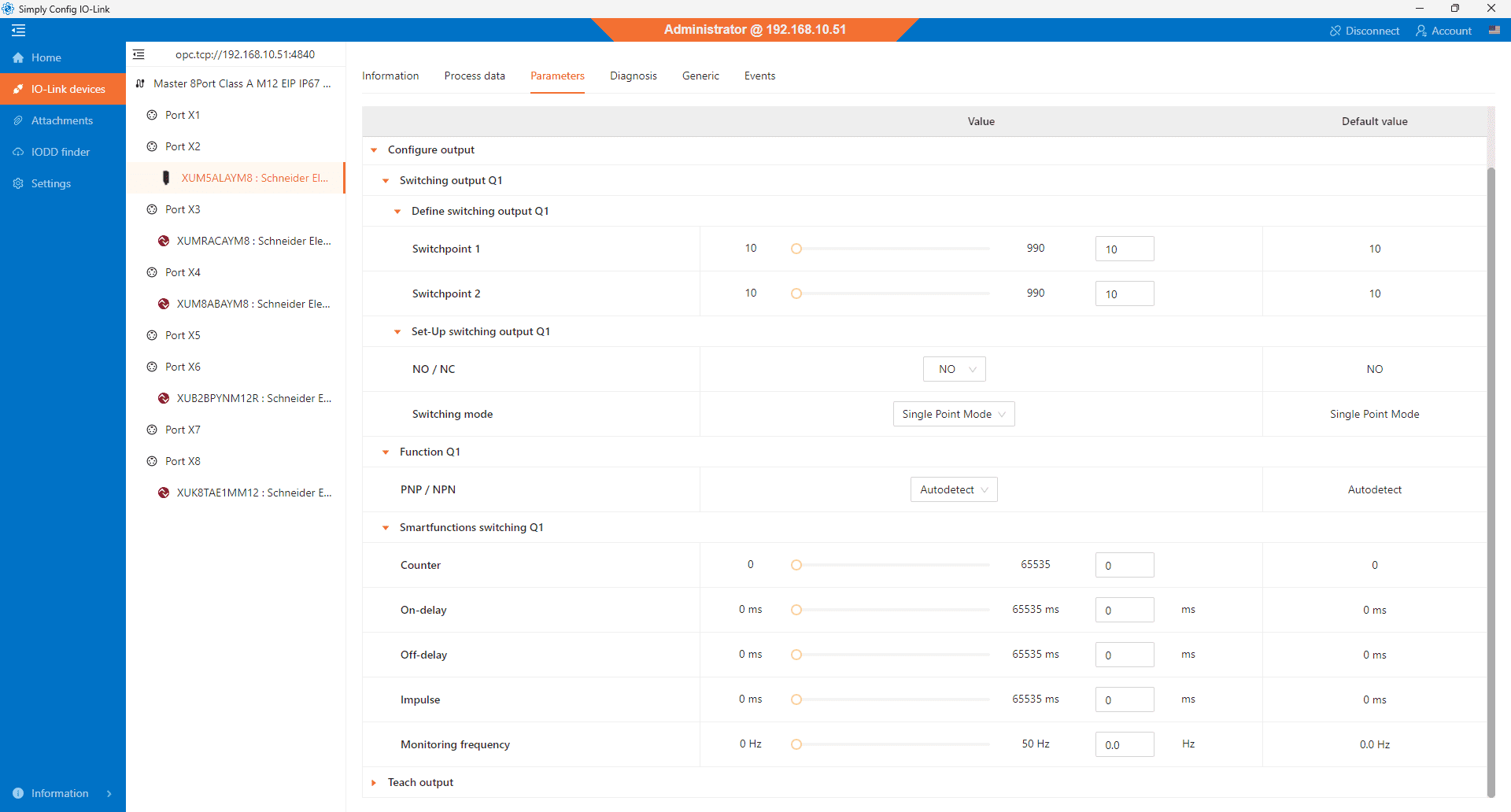Open the Switching mode dropdown

point(953,414)
